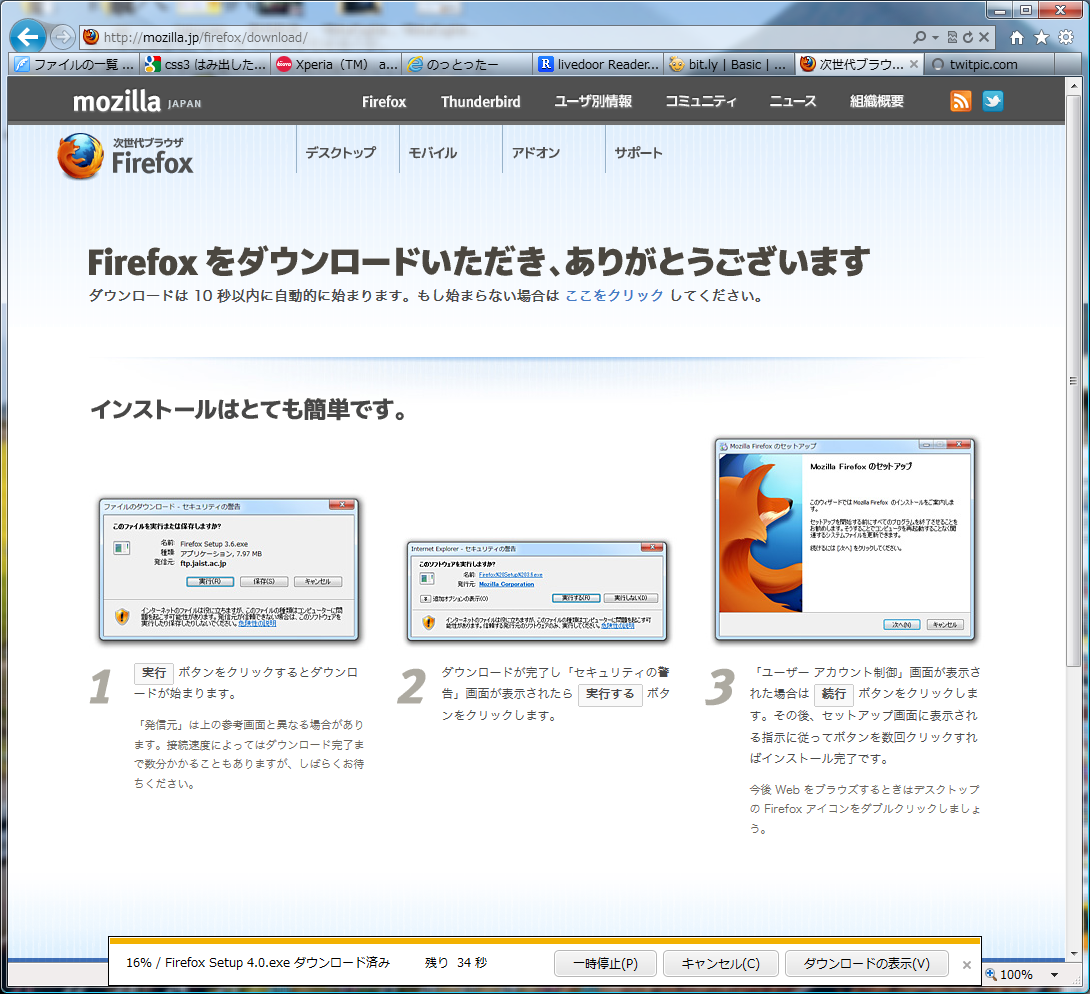Image resolution: width=1090 pixels, height=994 pixels.
Task: Close the 次世代ブラウ tab with its X
Action: tap(913, 64)
